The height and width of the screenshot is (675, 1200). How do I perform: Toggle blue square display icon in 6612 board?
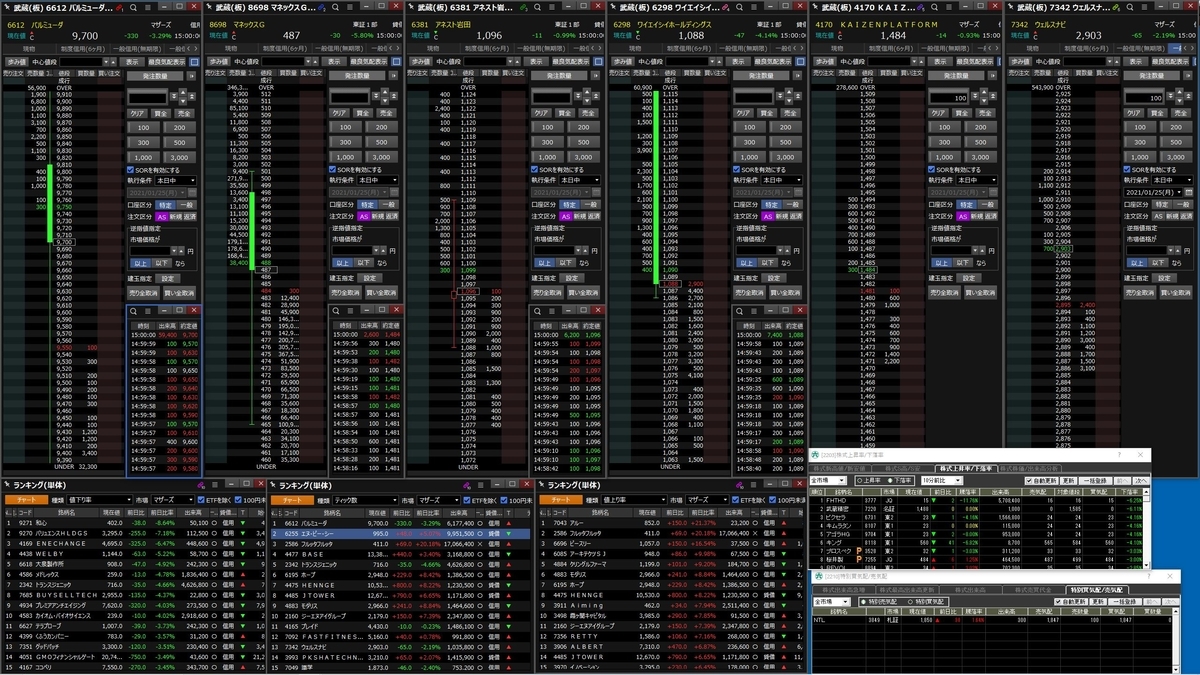pos(194,62)
